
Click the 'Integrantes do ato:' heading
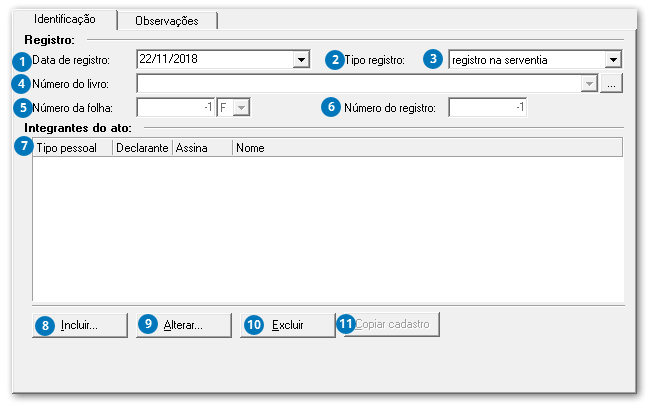[78, 128]
